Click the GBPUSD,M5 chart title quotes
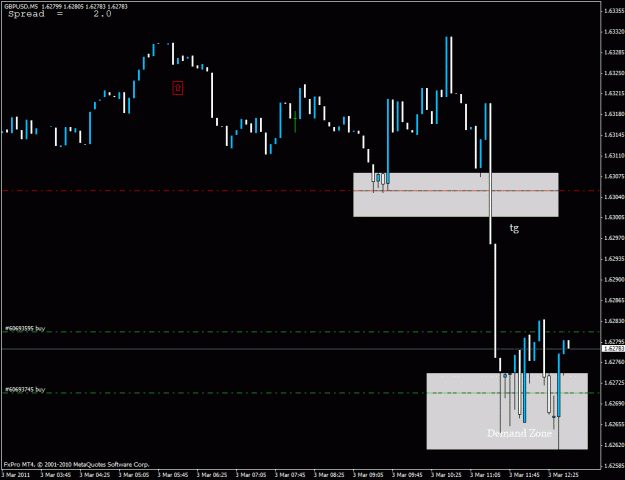Viewport: 625px width, 480px height. click(x=65, y=6)
